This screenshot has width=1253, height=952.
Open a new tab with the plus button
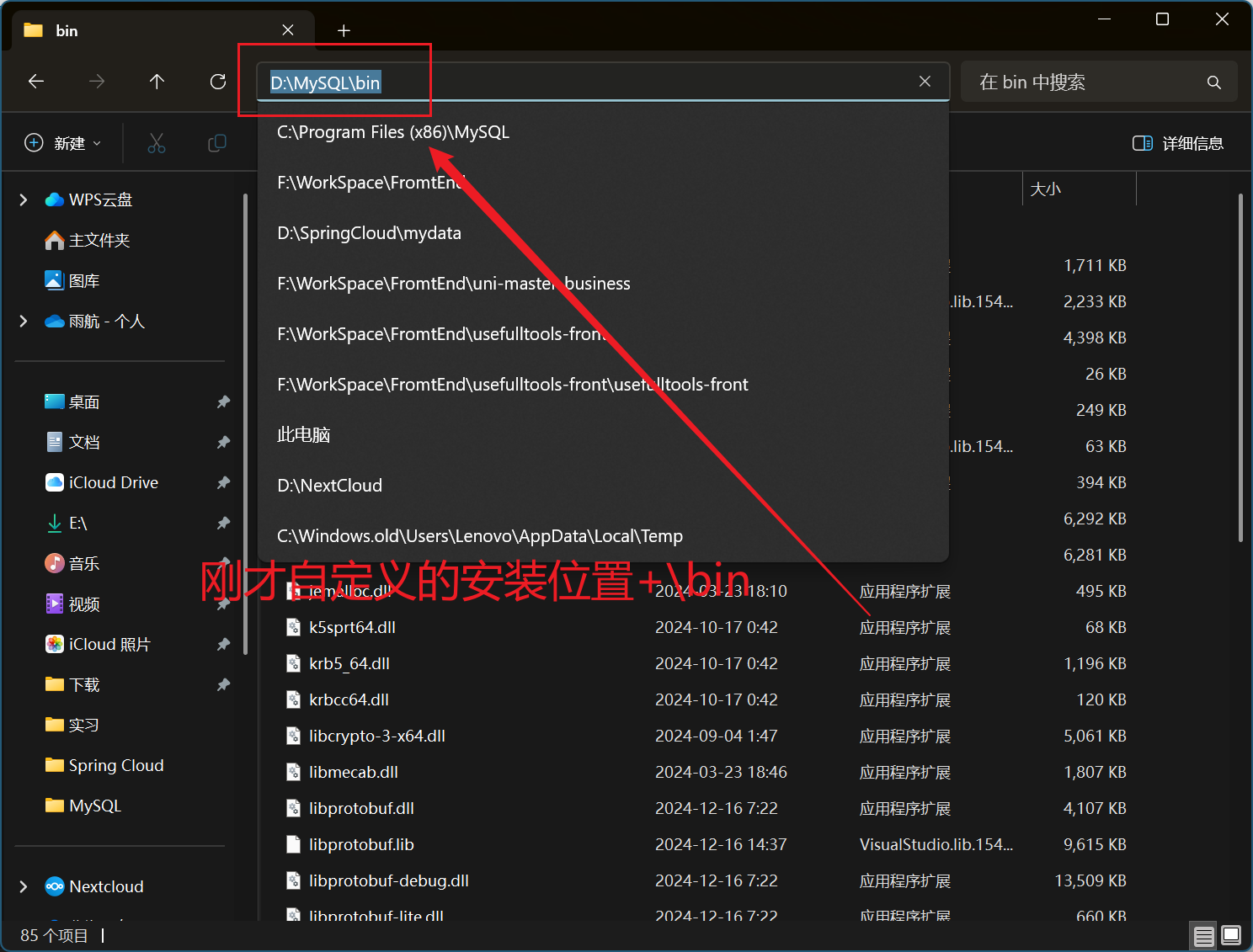344,29
